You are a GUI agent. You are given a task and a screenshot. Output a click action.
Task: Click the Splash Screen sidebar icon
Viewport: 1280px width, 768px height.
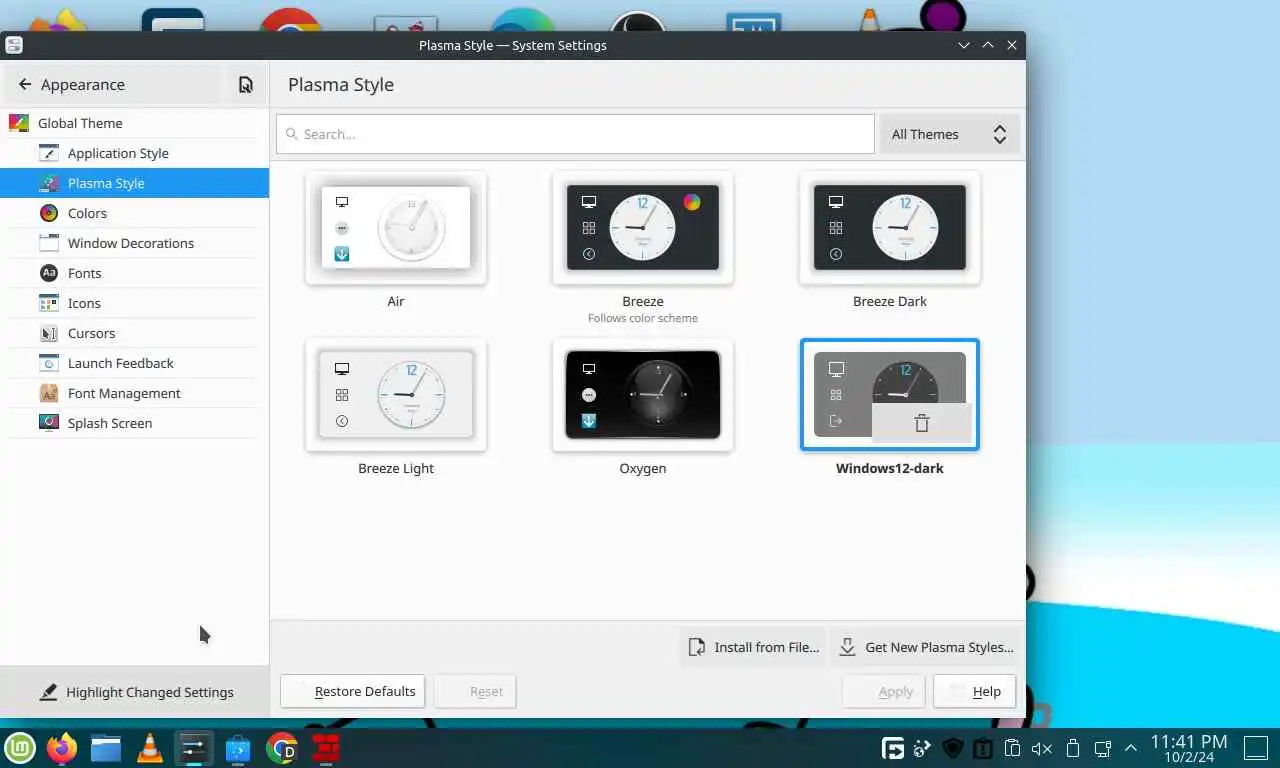point(49,423)
